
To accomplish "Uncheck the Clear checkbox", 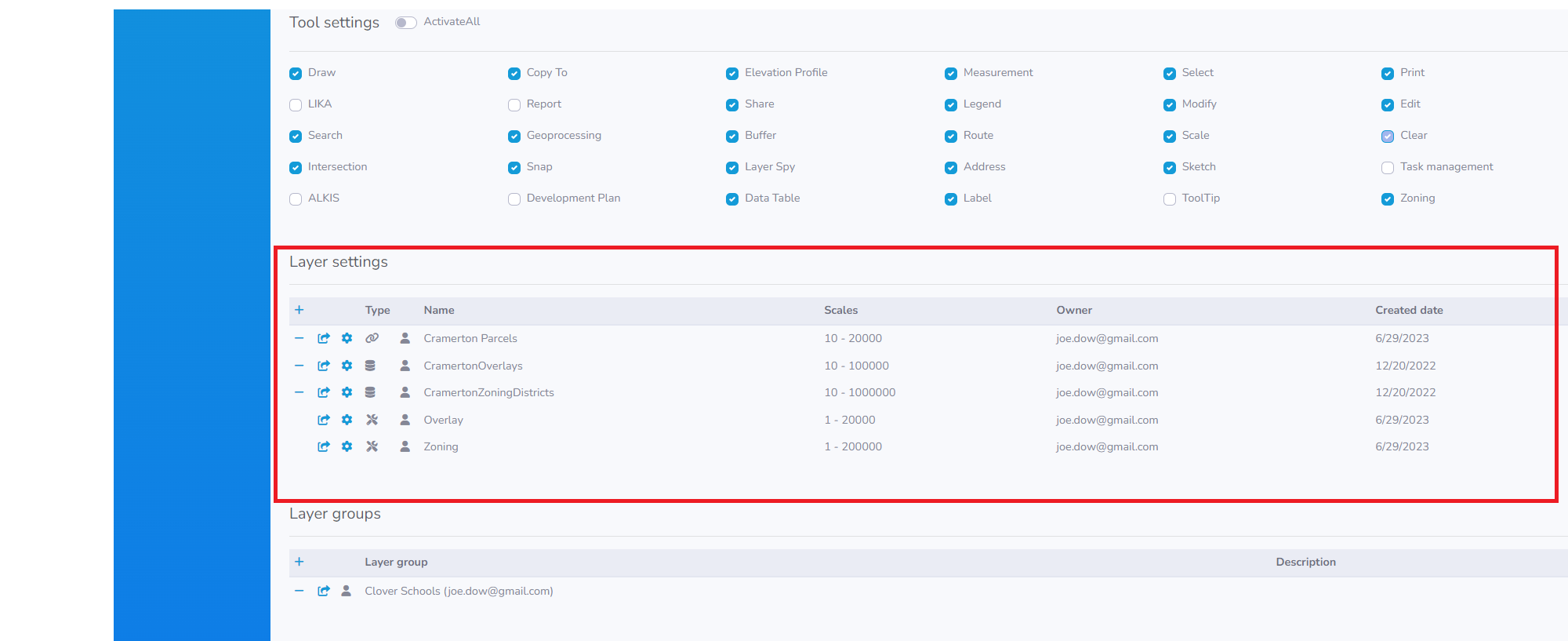I will [x=1388, y=136].
